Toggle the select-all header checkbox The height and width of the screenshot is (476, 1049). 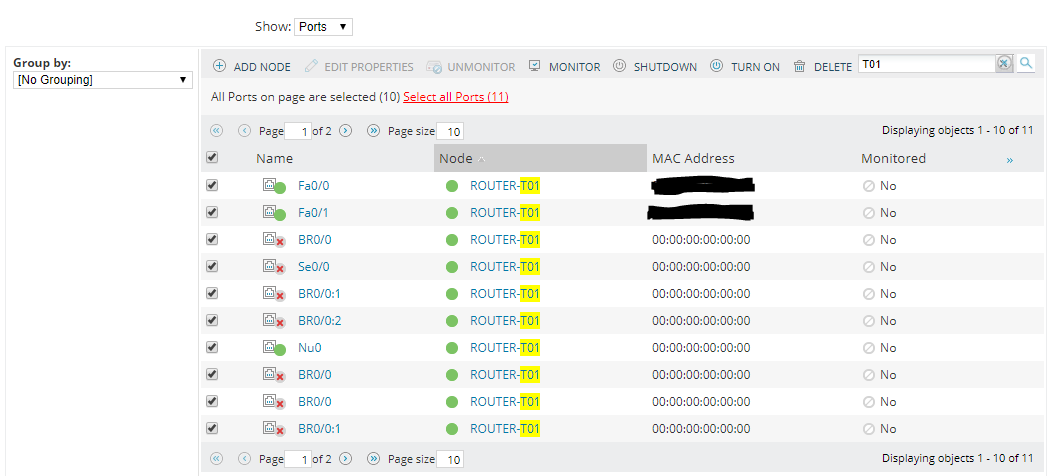point(212,157)
